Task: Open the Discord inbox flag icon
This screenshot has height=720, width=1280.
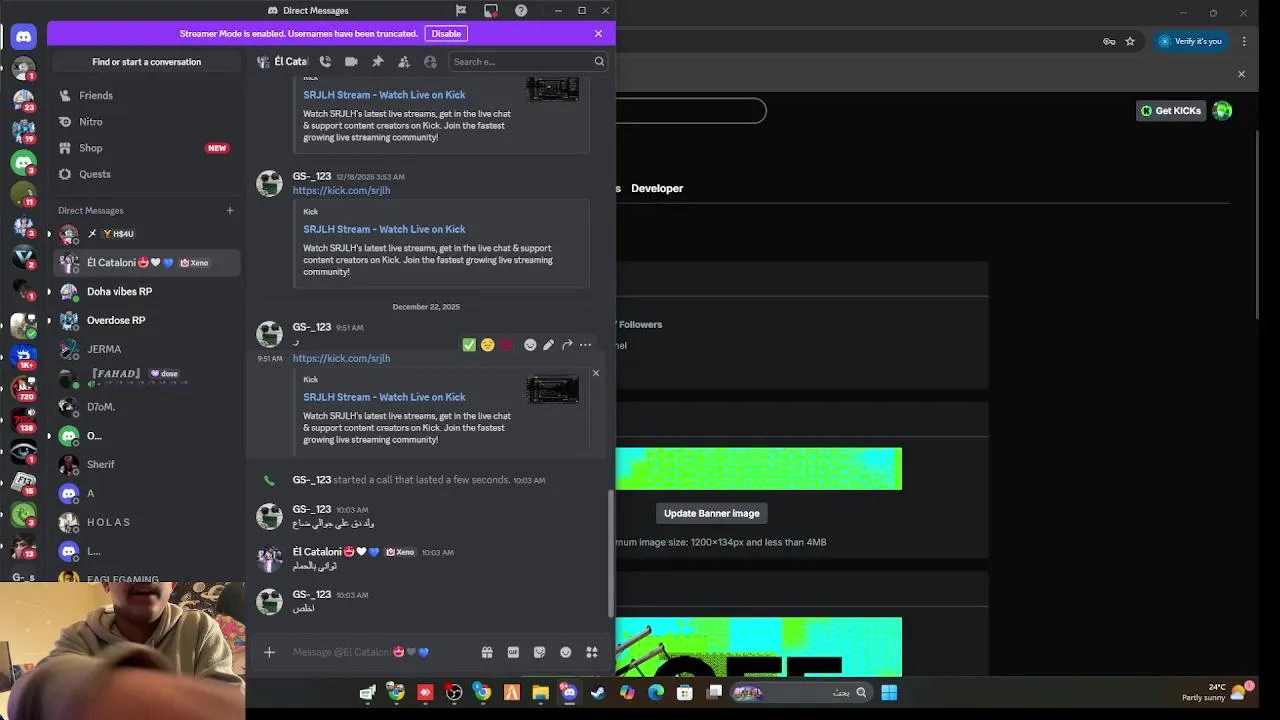Action: click(x=461, y=11)
